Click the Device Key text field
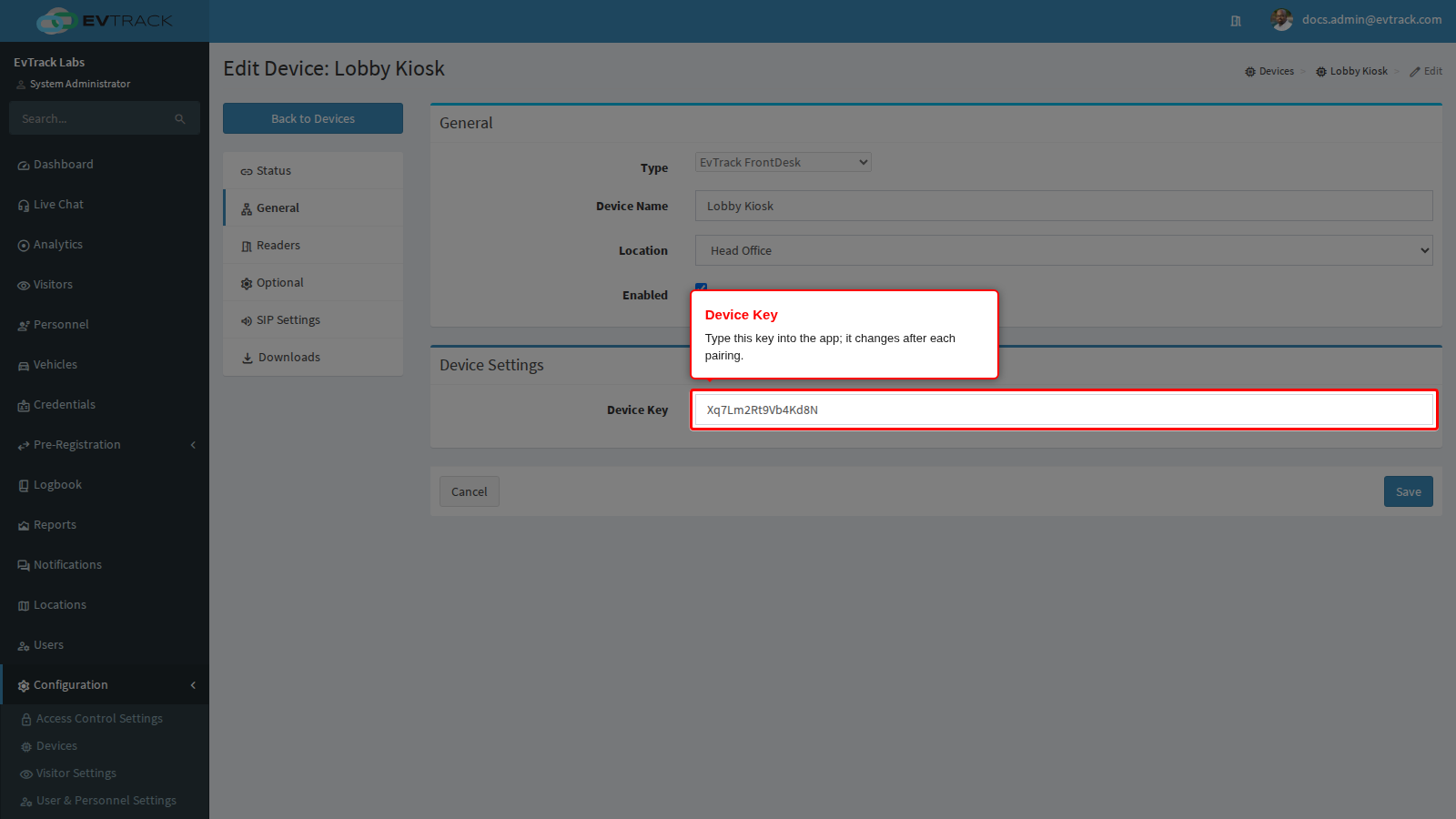This screenshot has width=1456, height=819. point(1064,409)
